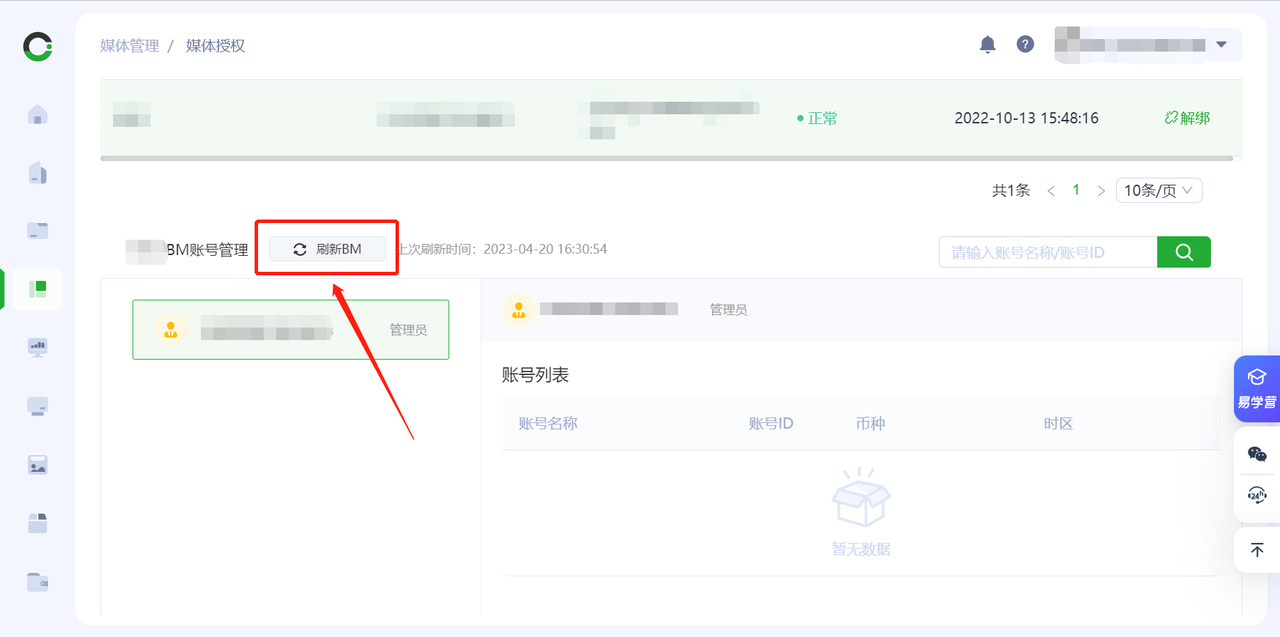Click the green search button
1280x637 pixels.
pos(1184,252)
